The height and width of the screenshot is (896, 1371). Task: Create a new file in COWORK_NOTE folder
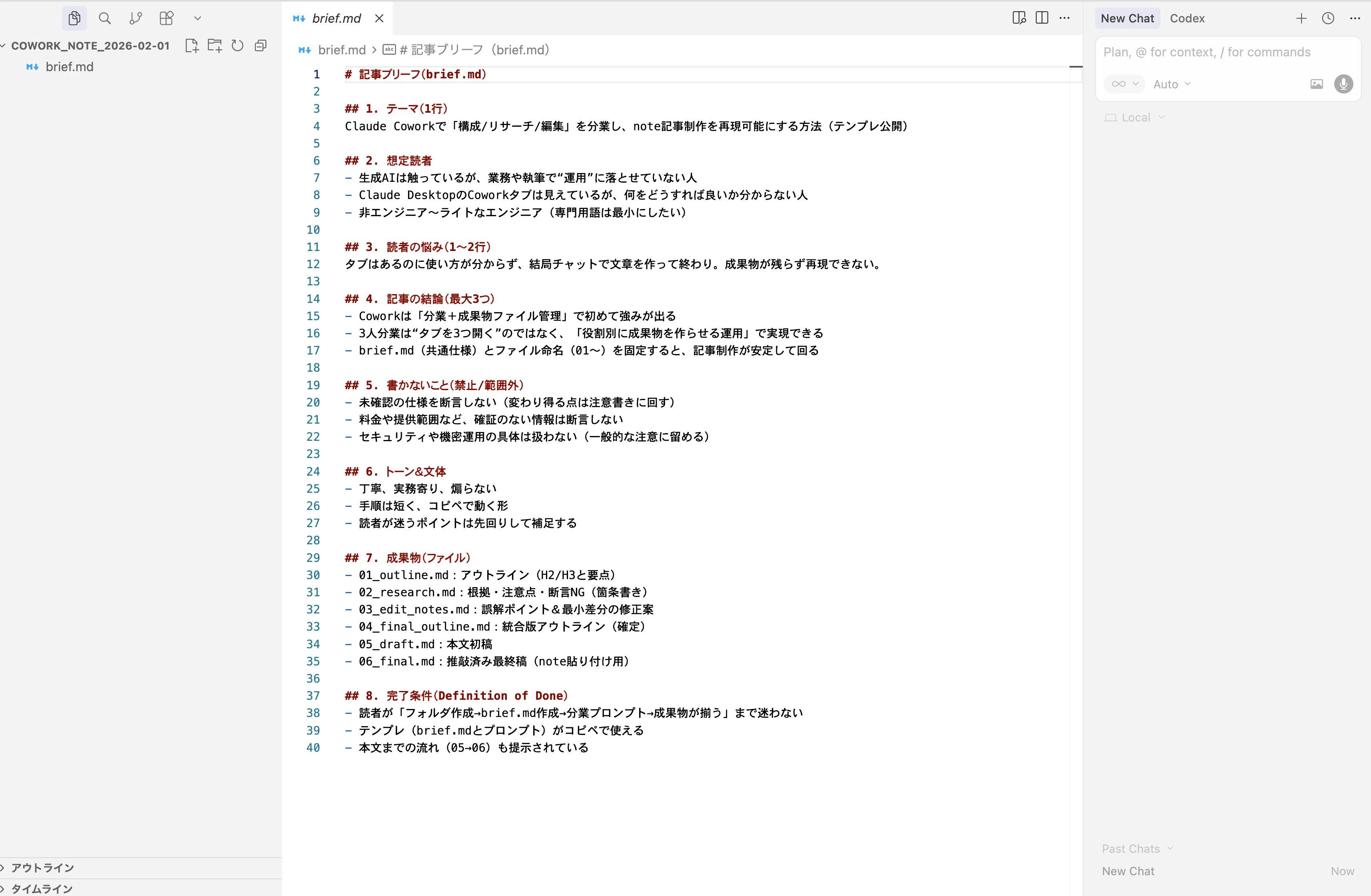pyautogui.click(x=192, y=46)
